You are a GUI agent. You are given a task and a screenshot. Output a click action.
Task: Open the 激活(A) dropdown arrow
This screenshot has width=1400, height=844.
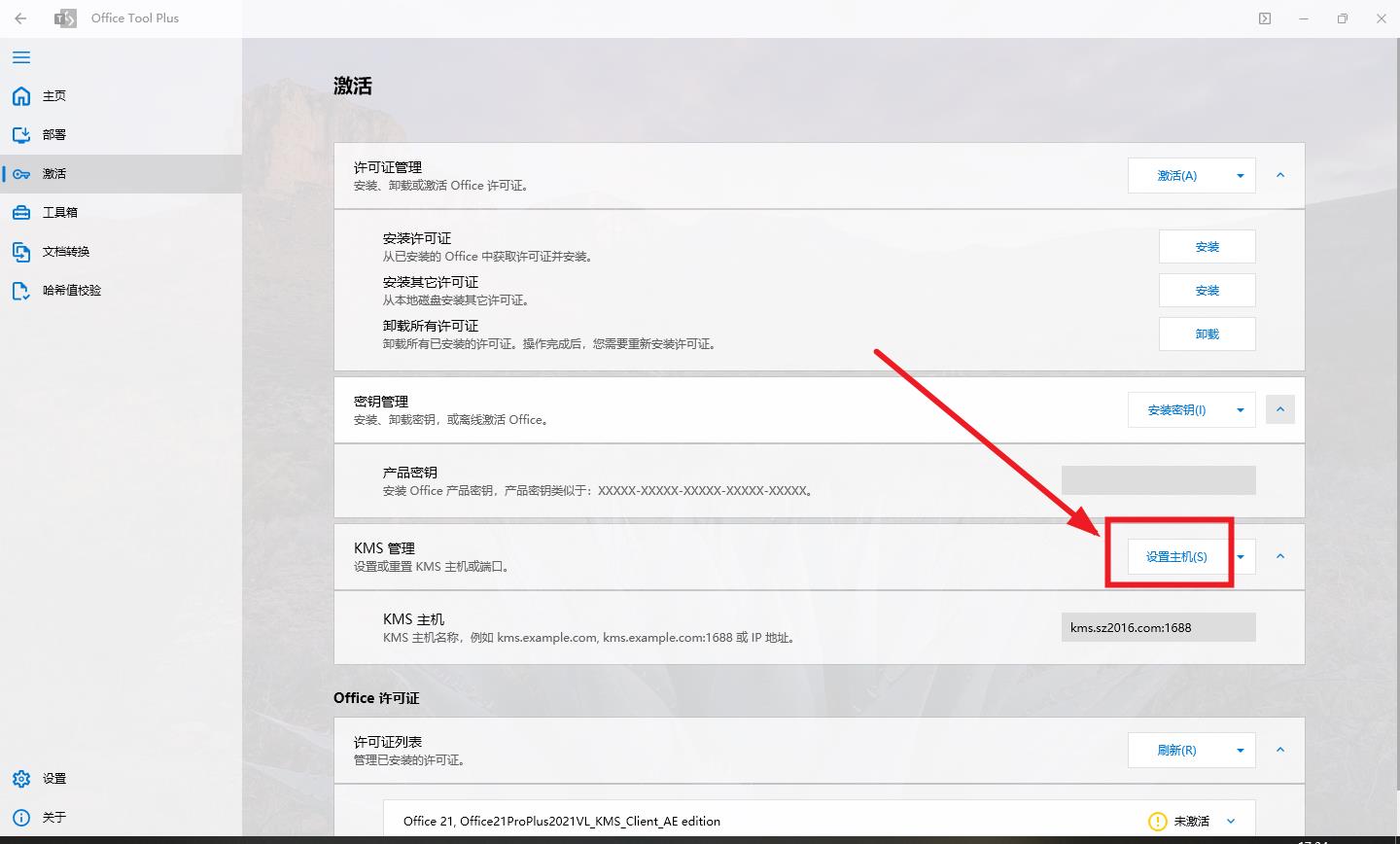[1240, 175]
